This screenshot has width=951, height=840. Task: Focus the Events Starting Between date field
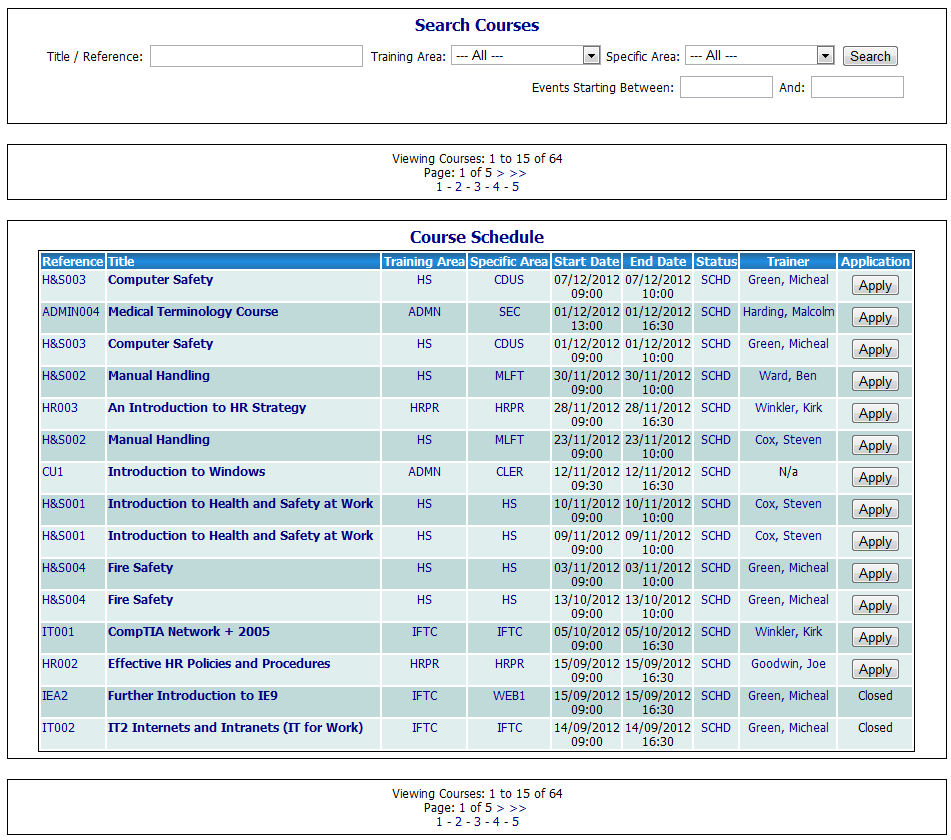(x=726, y=87)
